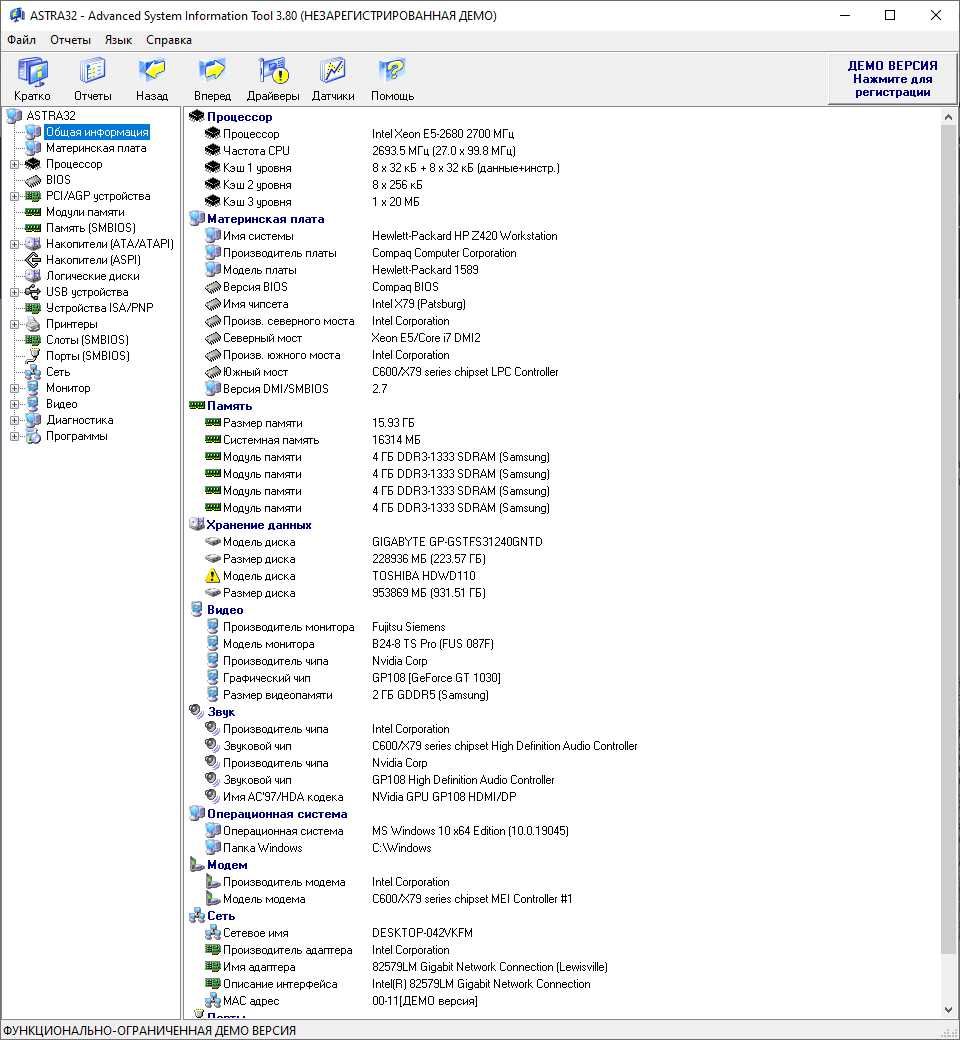Open the Отчеты menu in menu bar
The image size is (960, 1040).
click(70, 40)
